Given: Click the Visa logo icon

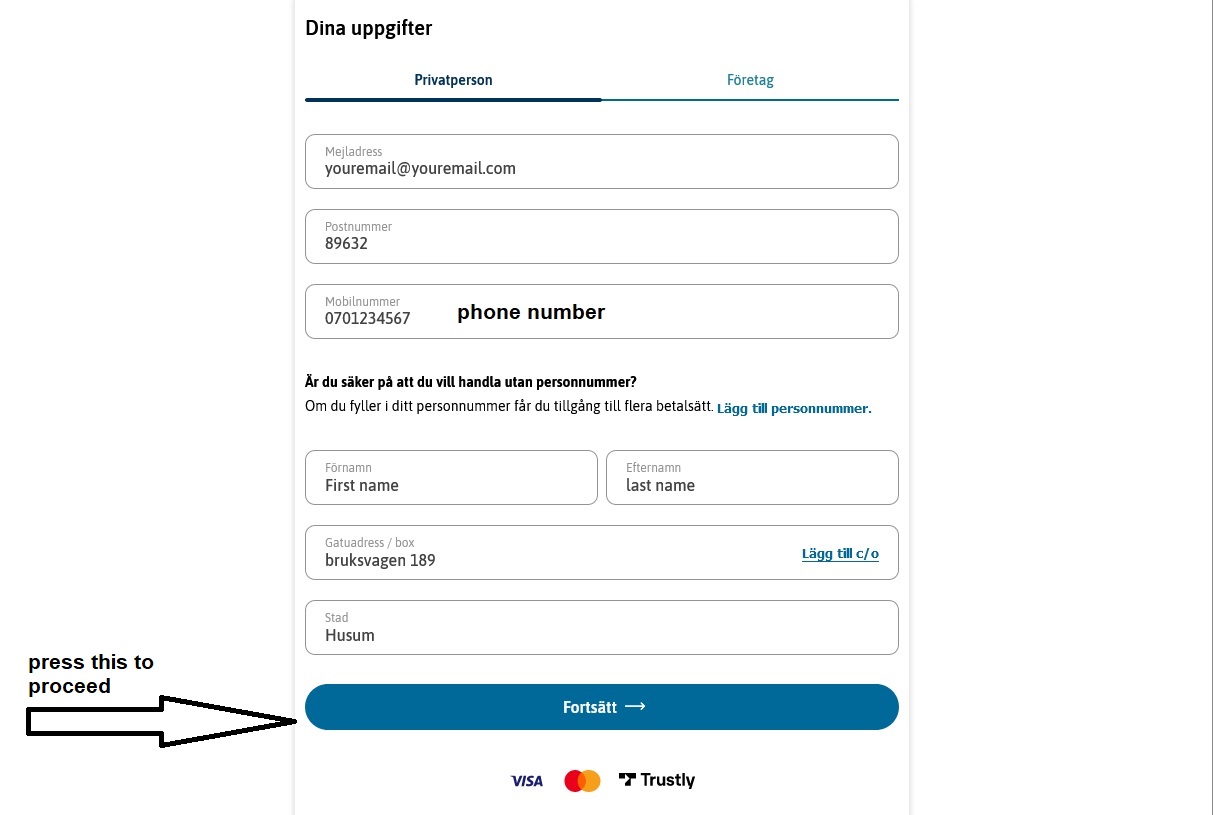Looking at the screenshot, I should tap(526, 781).
